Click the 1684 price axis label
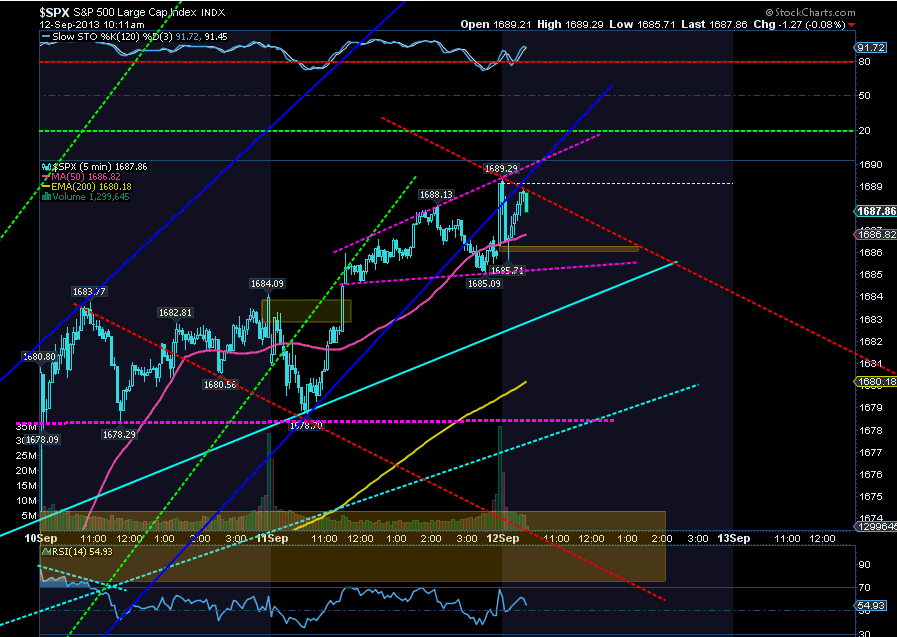The image size is (897, 637). pos(870,297)
